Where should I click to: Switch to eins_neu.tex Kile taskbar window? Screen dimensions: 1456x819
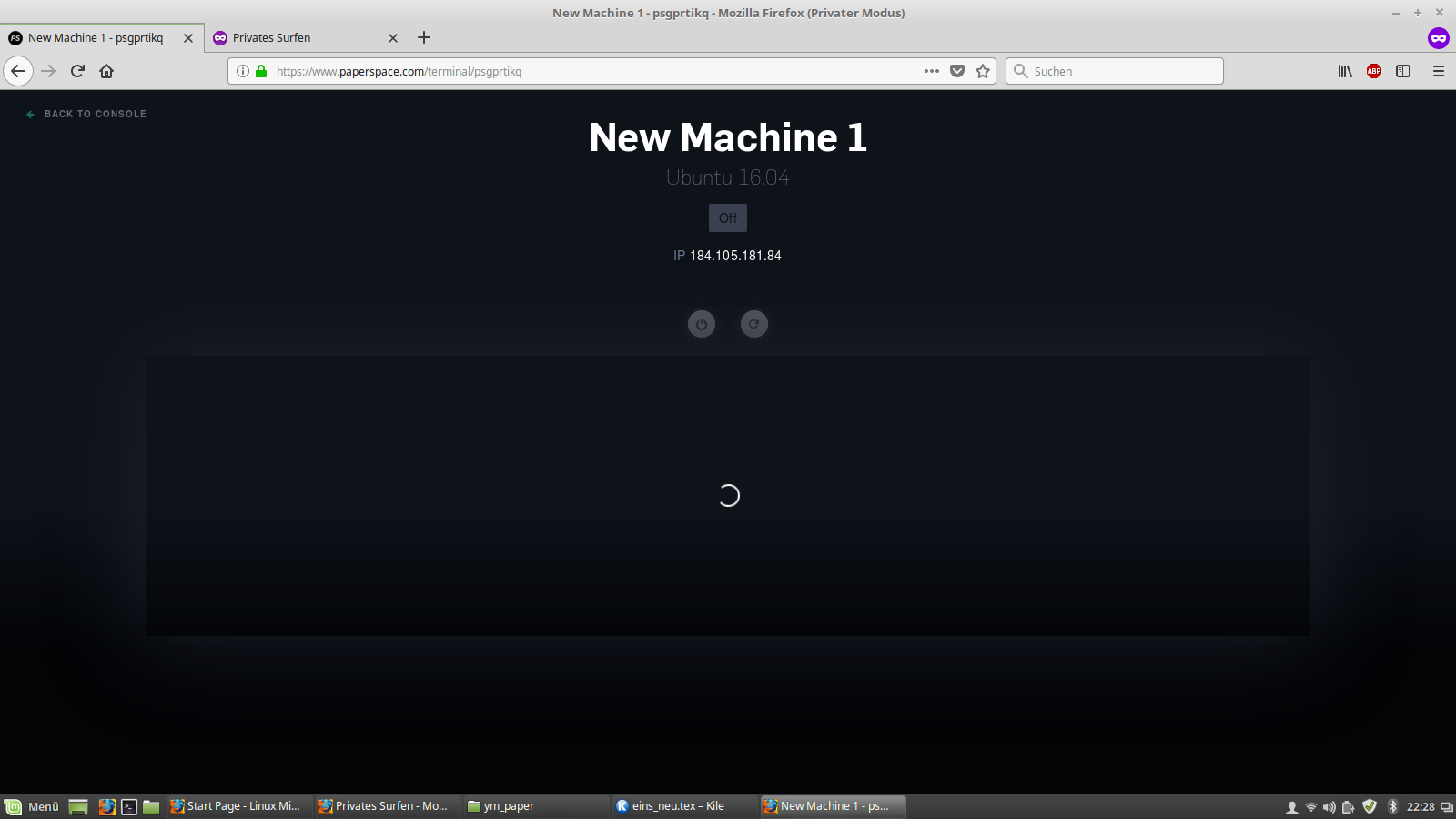click(x=678, y=806)
